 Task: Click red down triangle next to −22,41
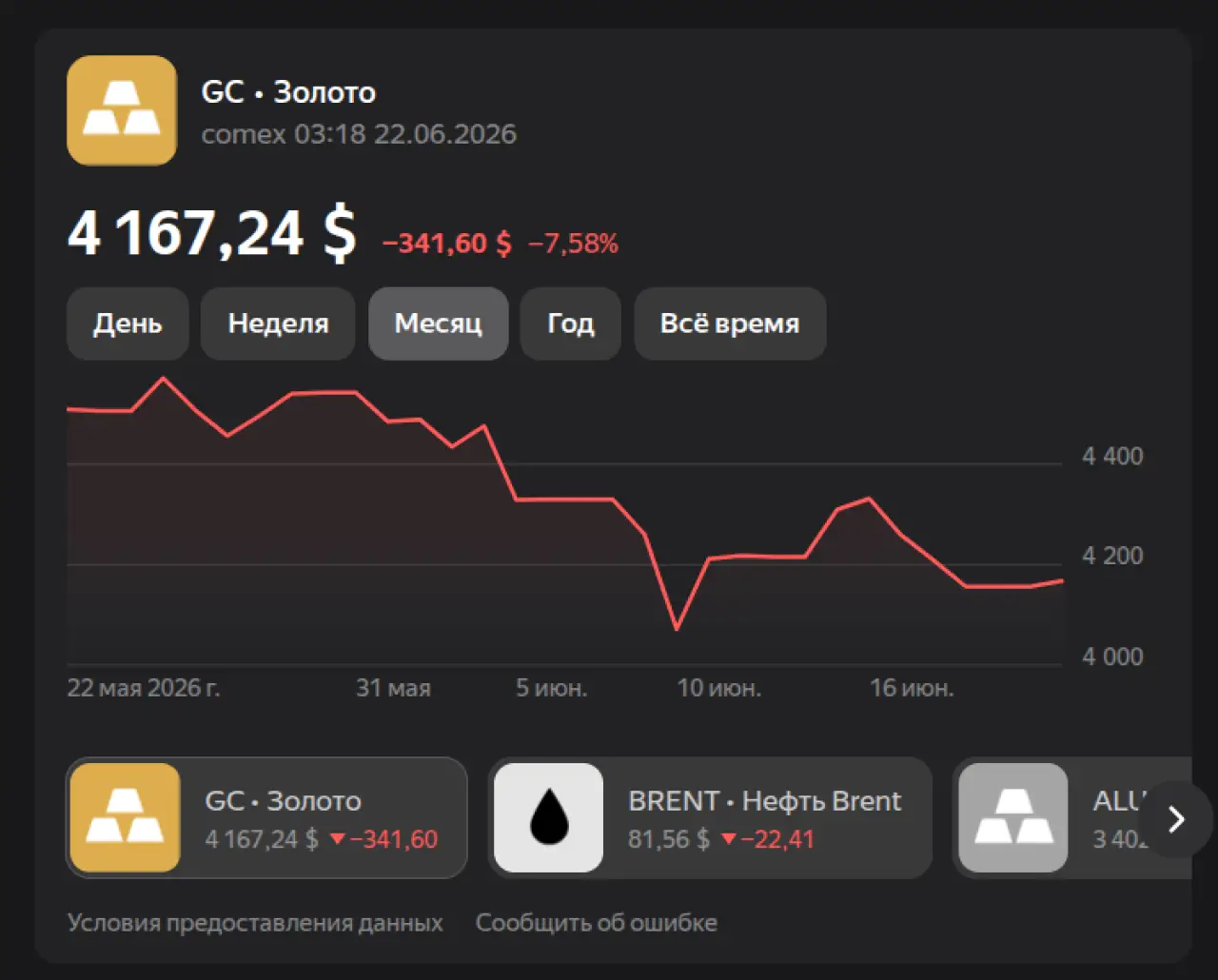click(729, 839)
